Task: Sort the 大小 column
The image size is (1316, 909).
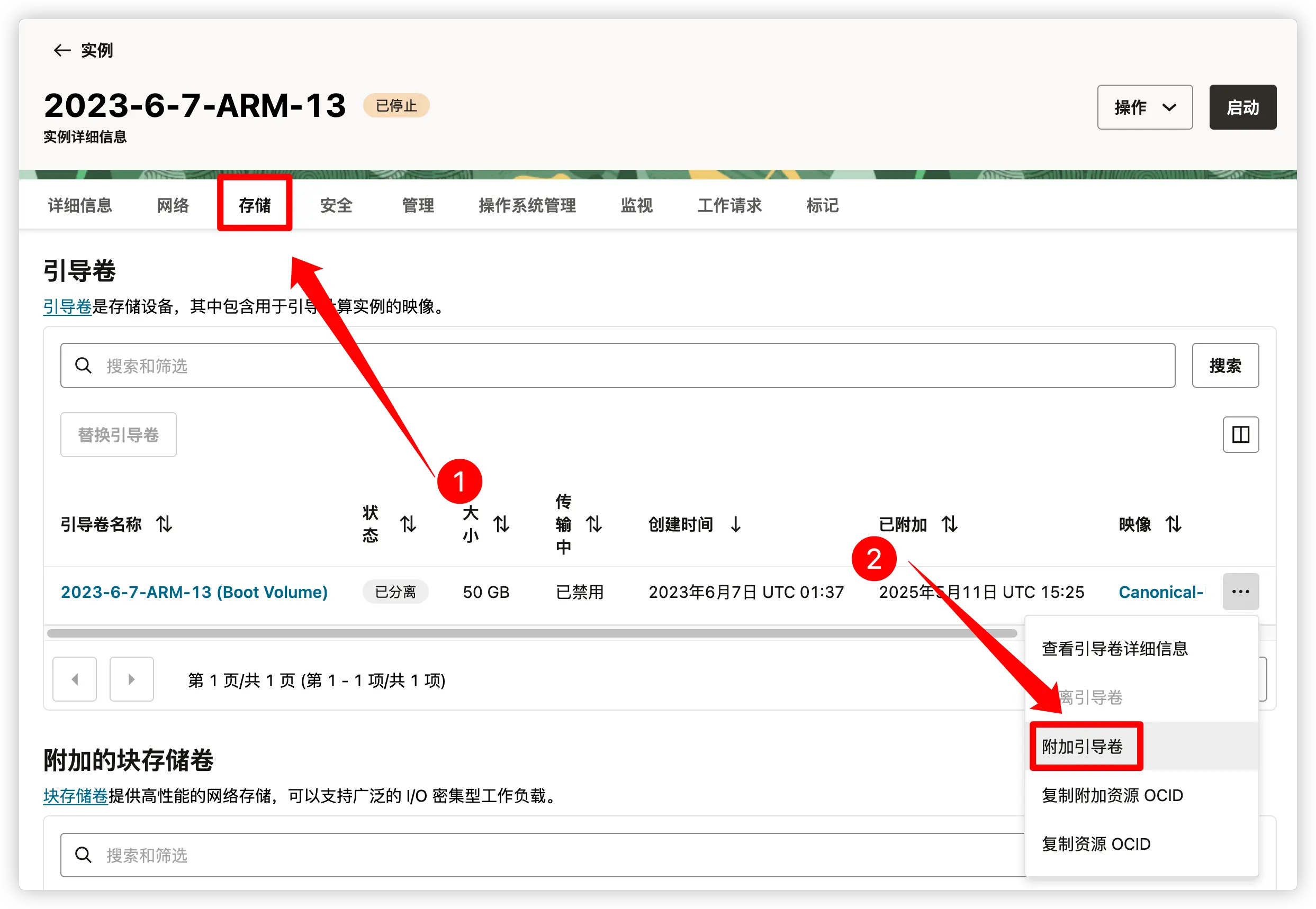Action: click(x=501, y=524)
